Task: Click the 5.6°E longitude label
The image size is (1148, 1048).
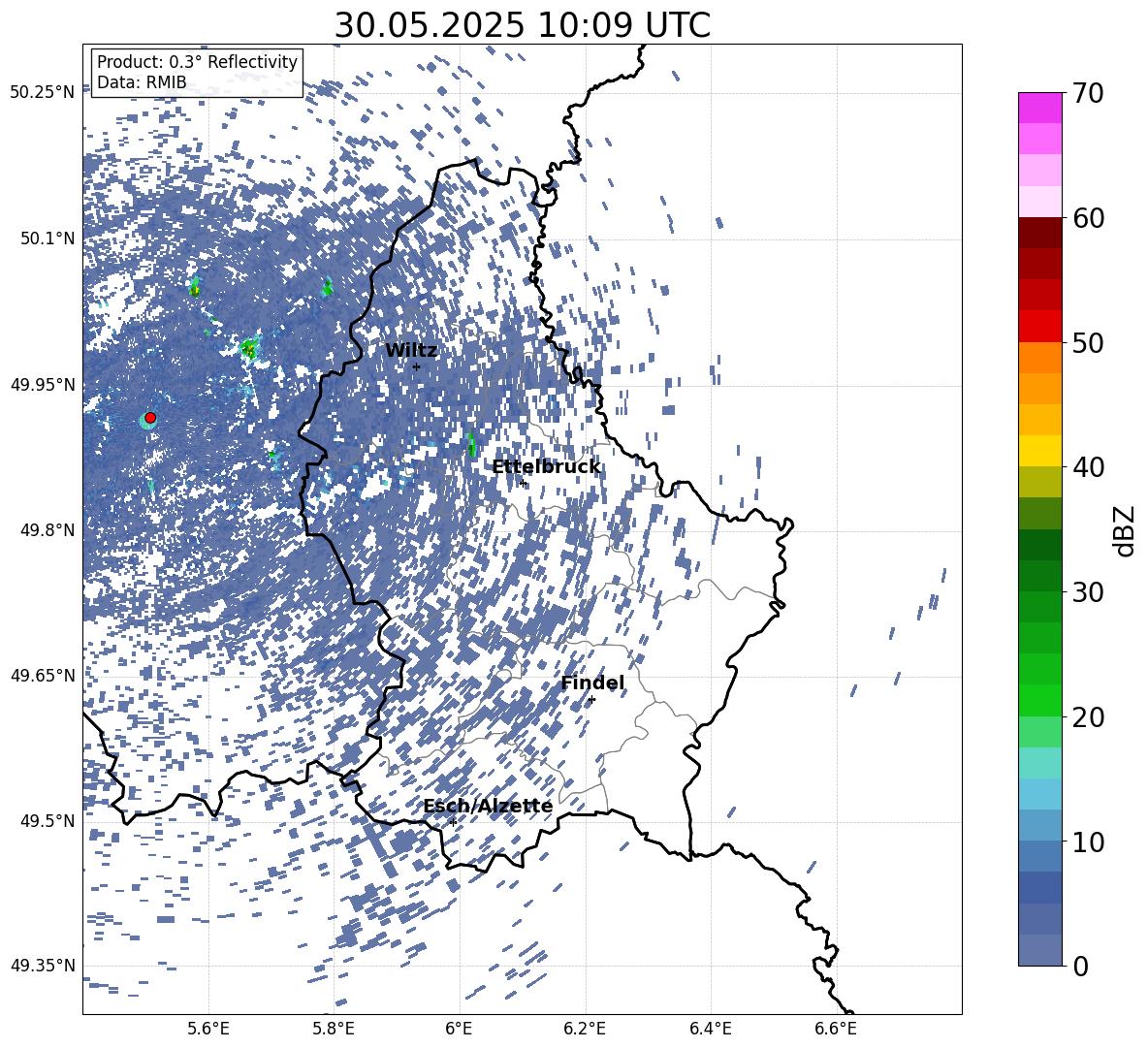Action: (207, 1029)
